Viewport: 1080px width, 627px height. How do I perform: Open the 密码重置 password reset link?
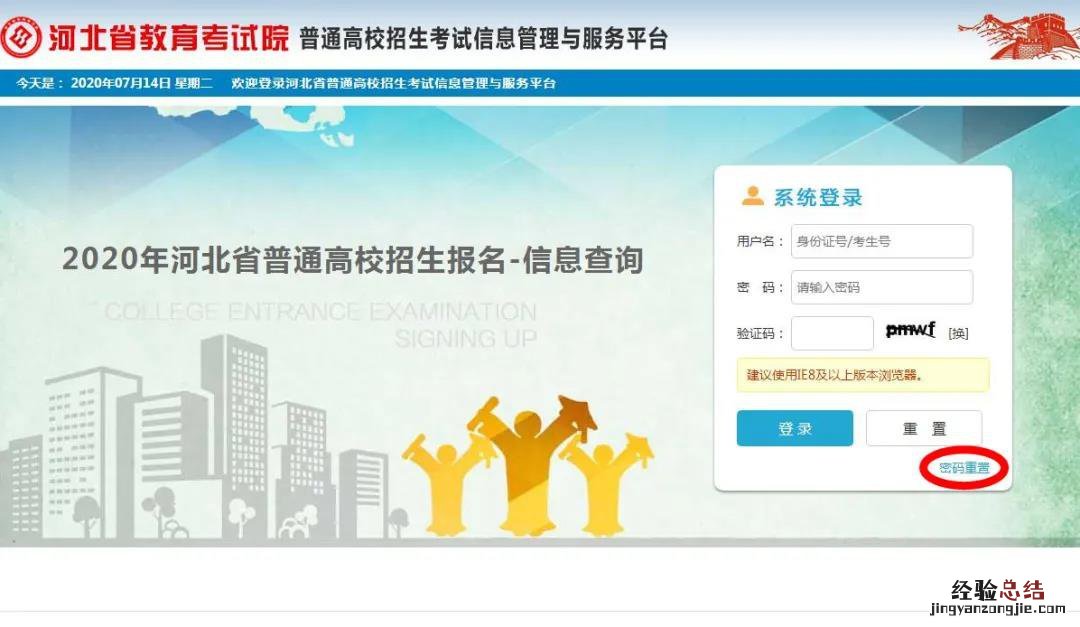[964, 468]
